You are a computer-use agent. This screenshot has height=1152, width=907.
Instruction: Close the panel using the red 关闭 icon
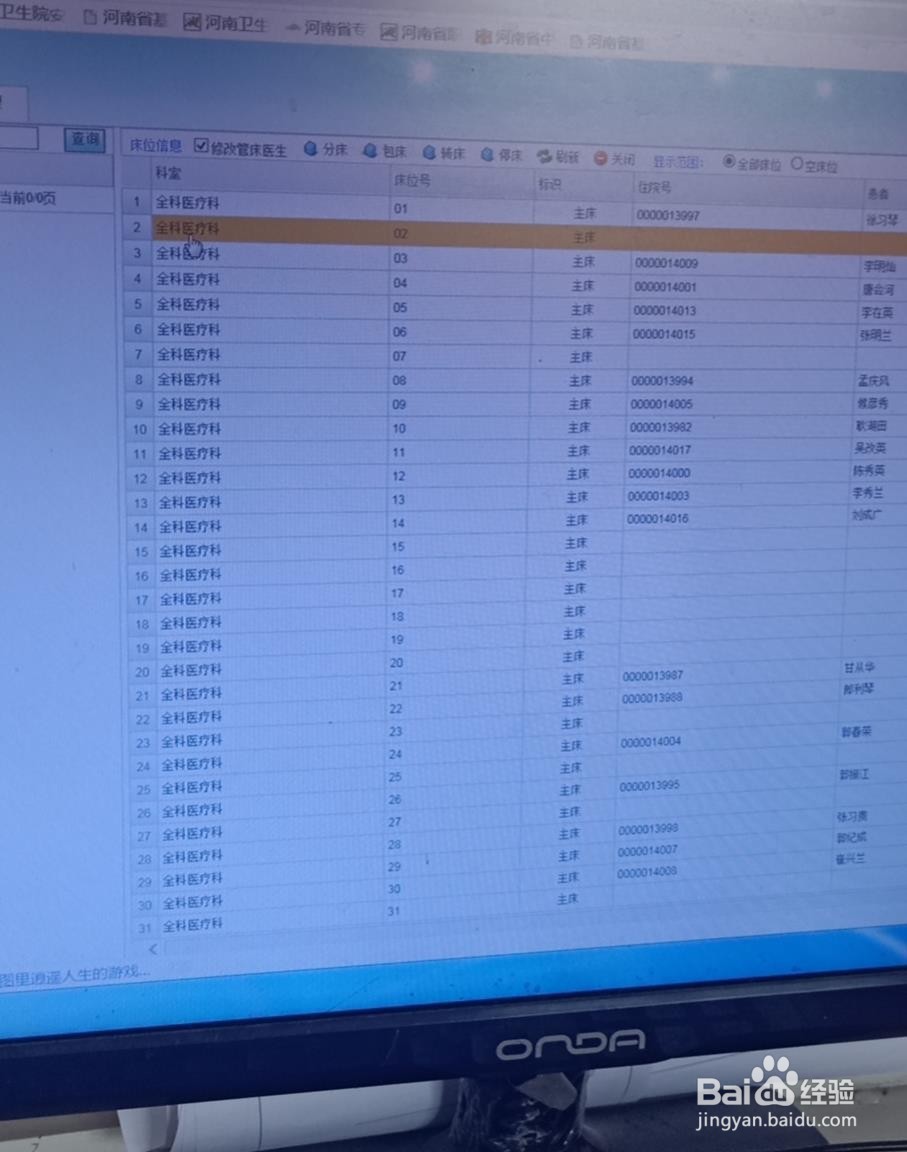click(600, 158)
